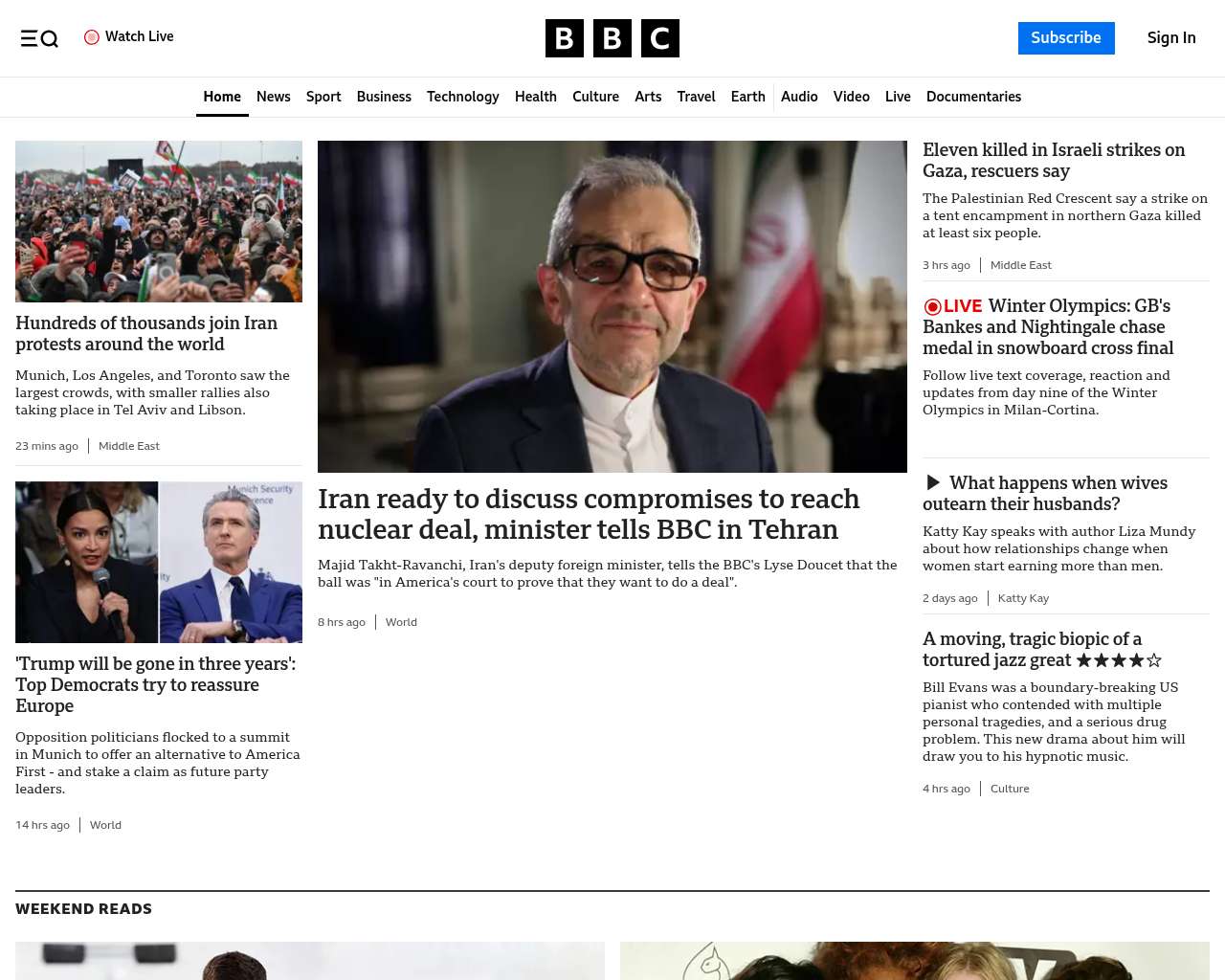Click the red Watch Live icon
This screenshot has width=1225, height=980.
tap(92, 37)
